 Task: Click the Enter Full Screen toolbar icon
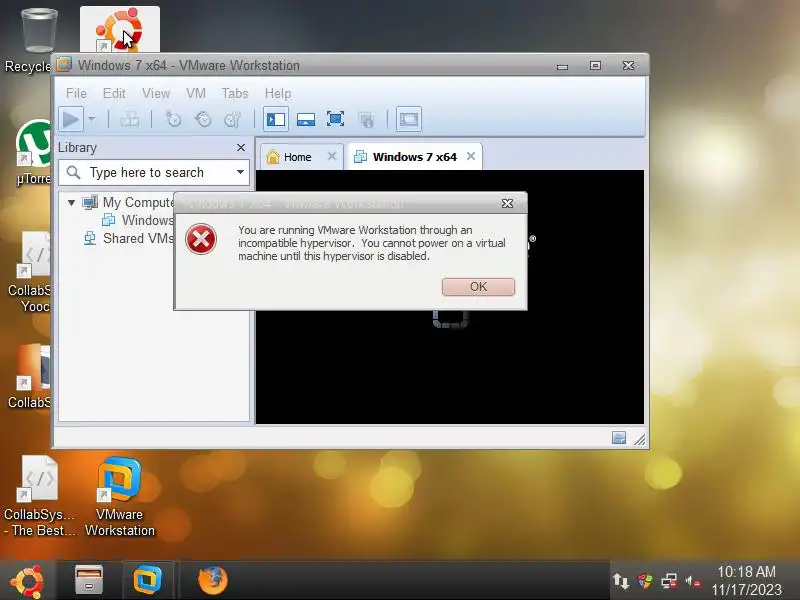(335, 120)
